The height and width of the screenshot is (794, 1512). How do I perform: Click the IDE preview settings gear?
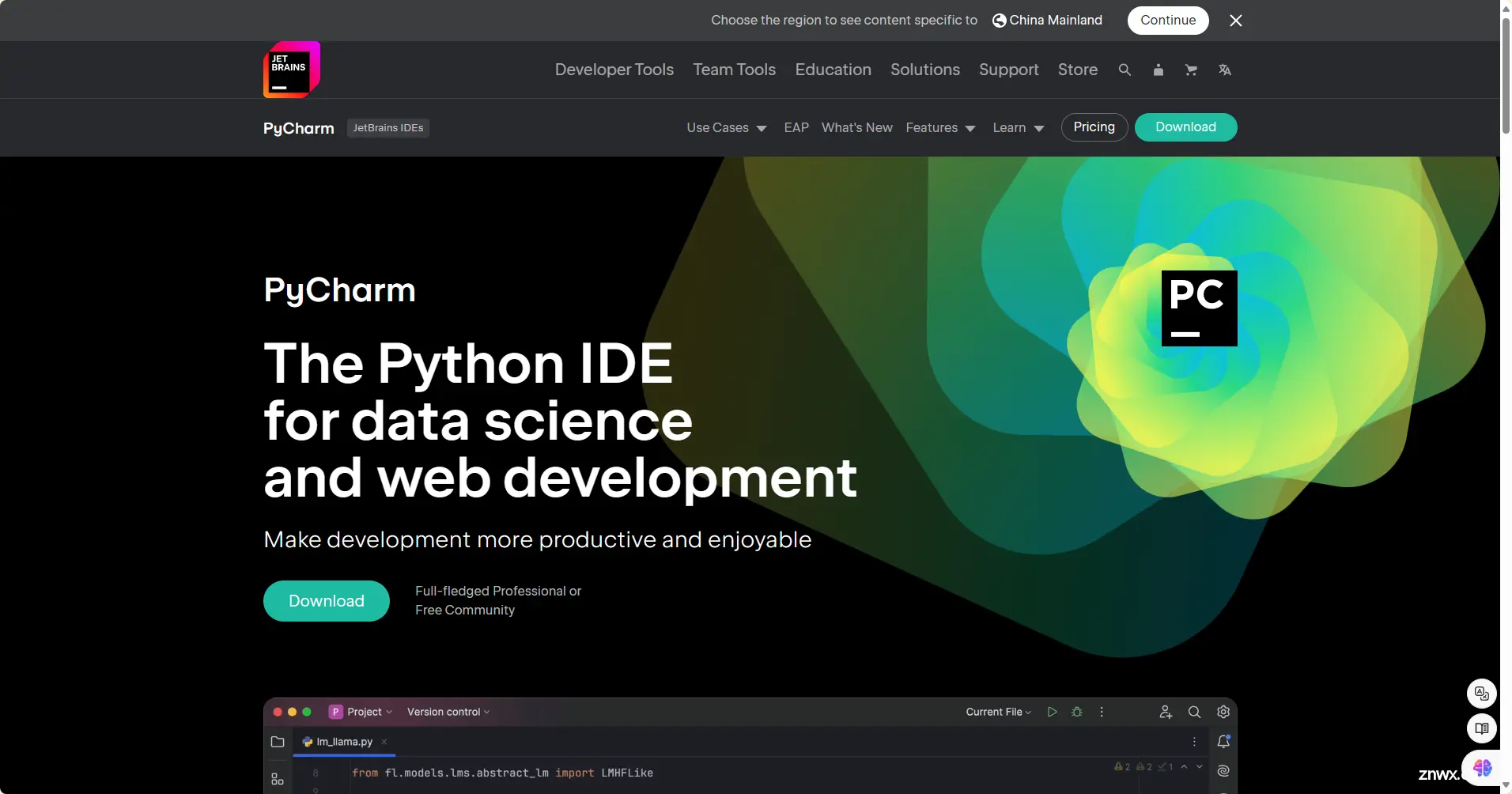1223,712
